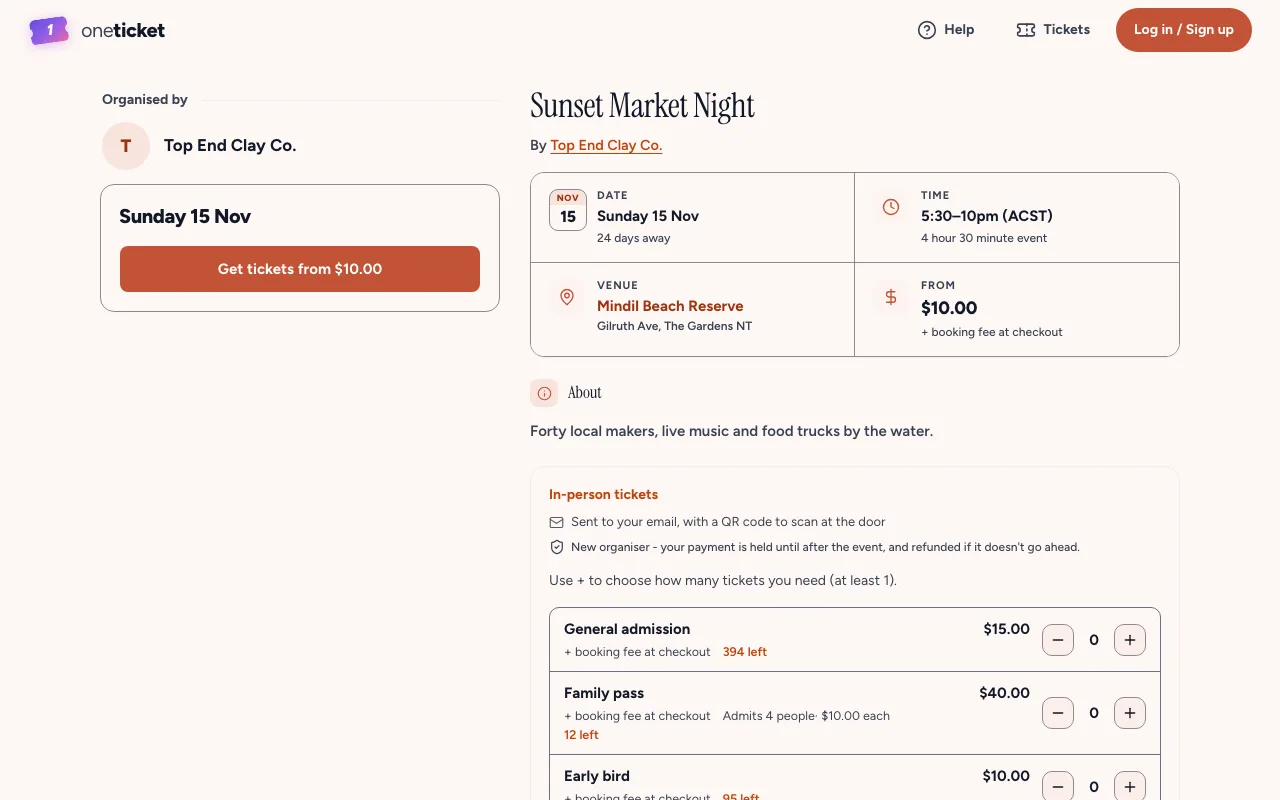Screen dimensions: 1280x800
Task: Click the dollar sign price icon
Action: 890,297
